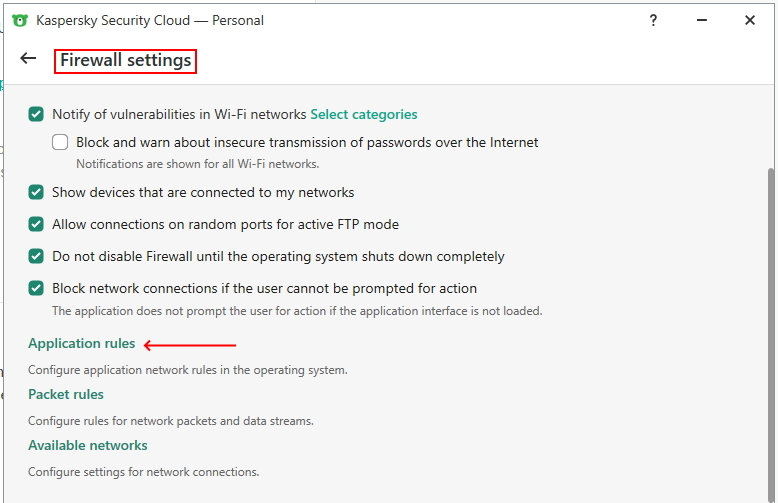Toggle Block network connections without user prompt
778x503 pixels.
click(x=37, y=289)
